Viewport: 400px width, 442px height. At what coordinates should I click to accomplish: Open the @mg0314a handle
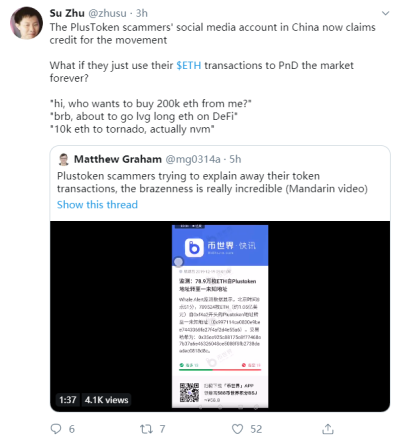[193, 159]
